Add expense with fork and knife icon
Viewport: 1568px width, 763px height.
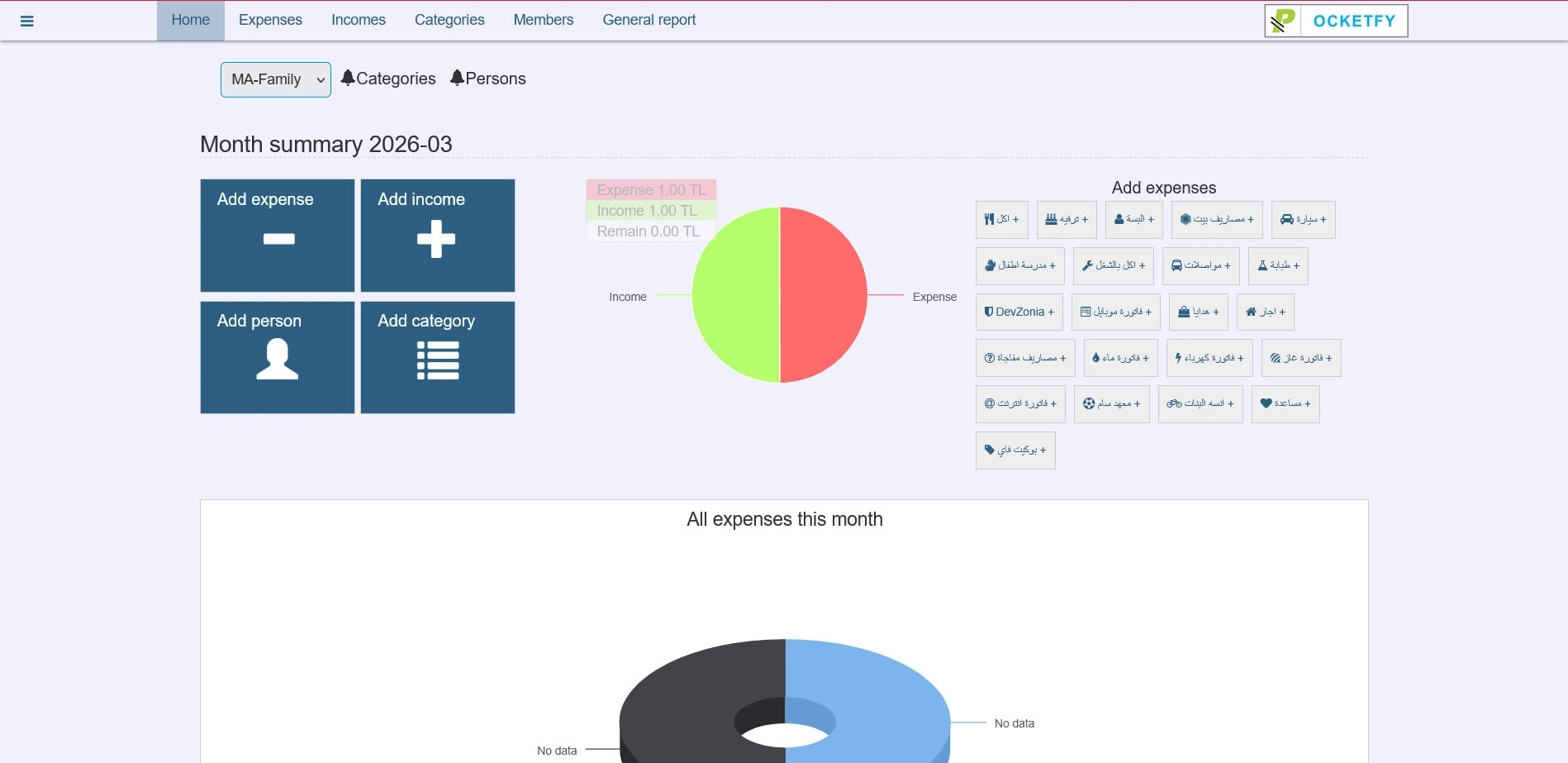point(1001,220)
